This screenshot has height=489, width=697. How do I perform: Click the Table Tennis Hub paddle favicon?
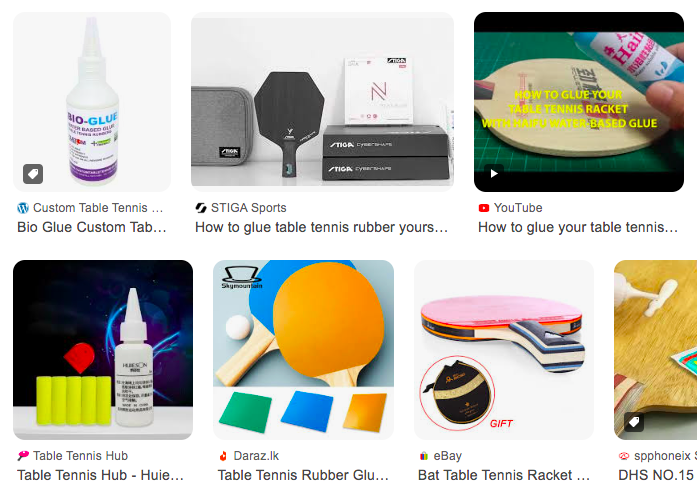point(23,456)
